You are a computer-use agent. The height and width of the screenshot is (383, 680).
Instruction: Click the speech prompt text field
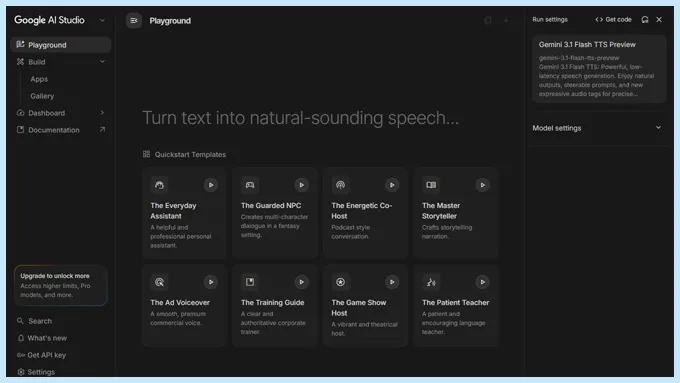pyautogui.click(x=301, y=118)
